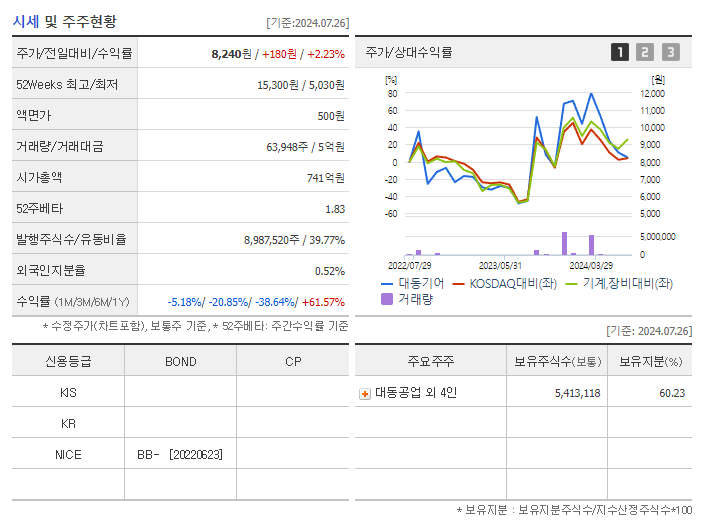Click the 주요주주 column header
The image size is (702, 525).
(431, 361)
